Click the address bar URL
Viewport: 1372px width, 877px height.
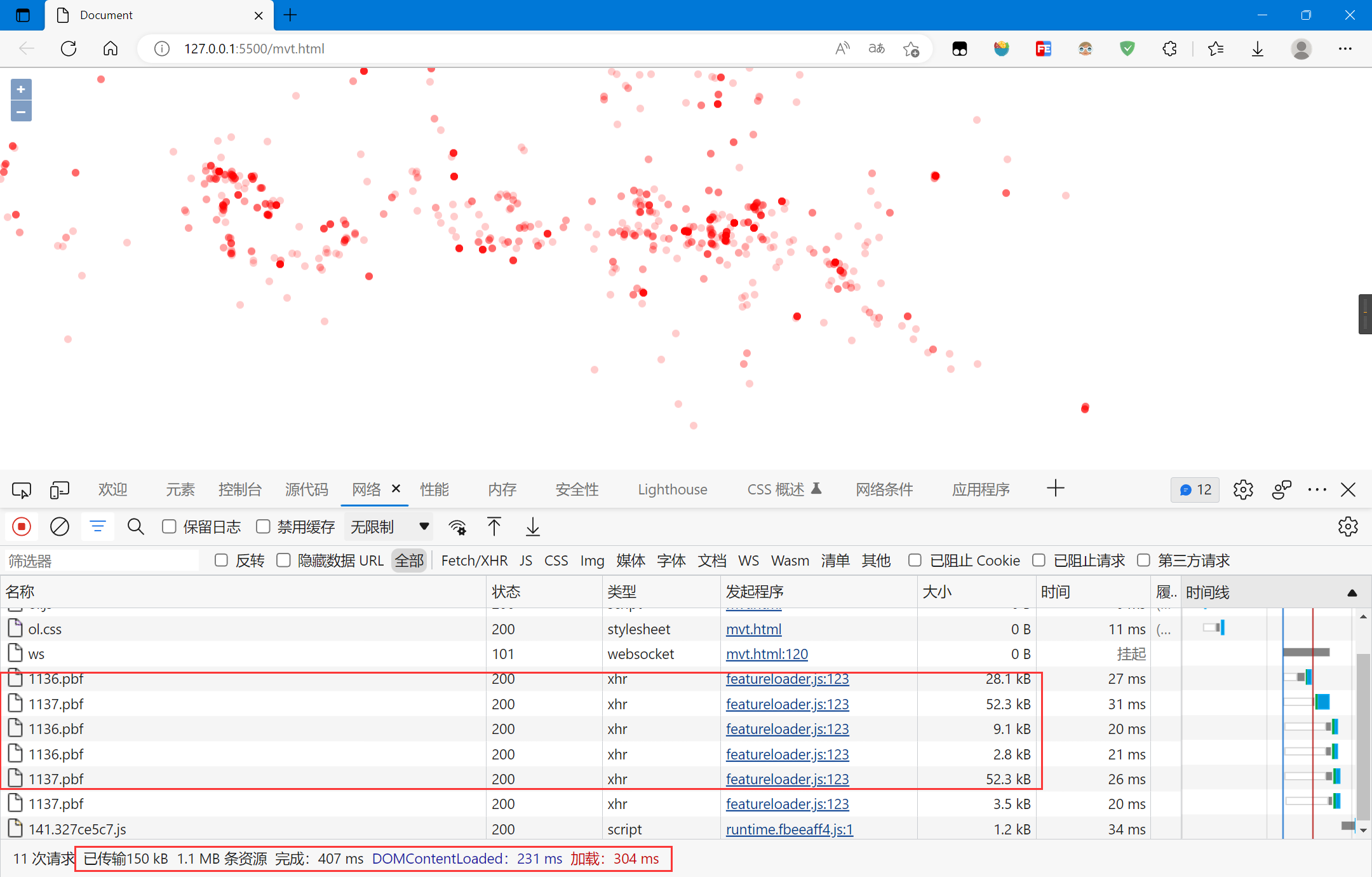(x=254, y=49)
